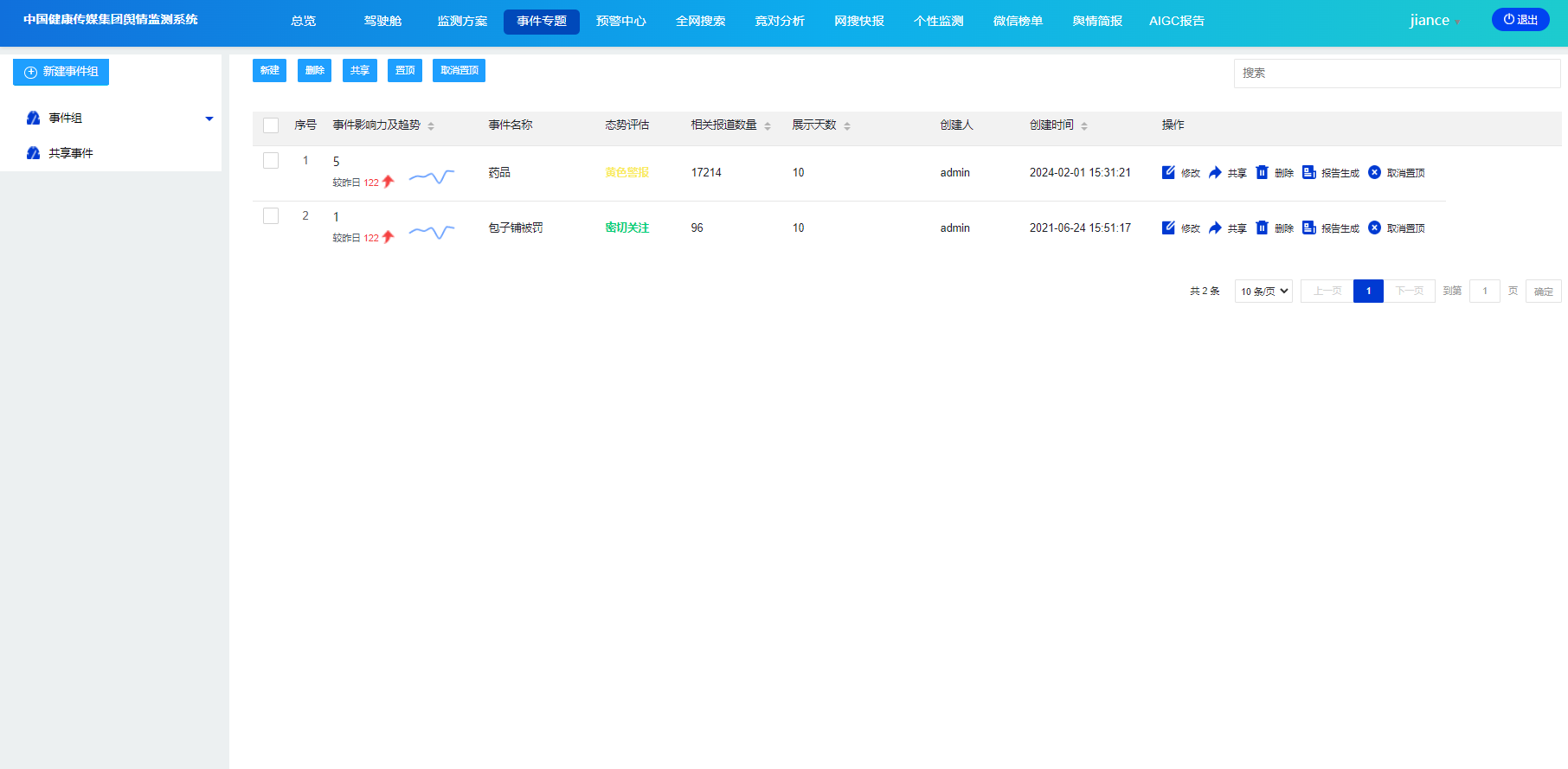Expand the 事件组 dropdown arrow
The height and width of the screenshot is (769, 1568).
(x=209, y=119)
